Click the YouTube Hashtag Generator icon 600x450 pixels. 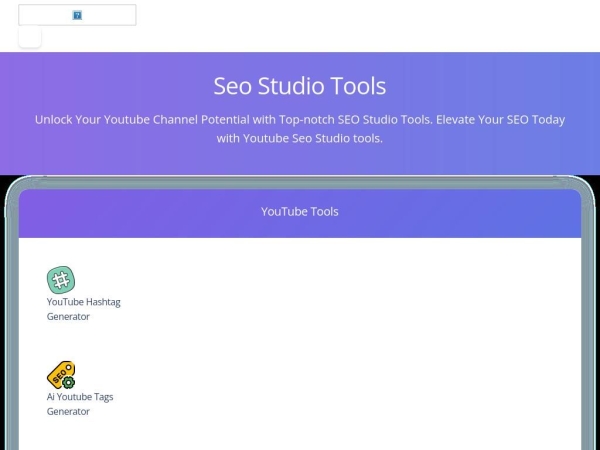click(61, 280)
